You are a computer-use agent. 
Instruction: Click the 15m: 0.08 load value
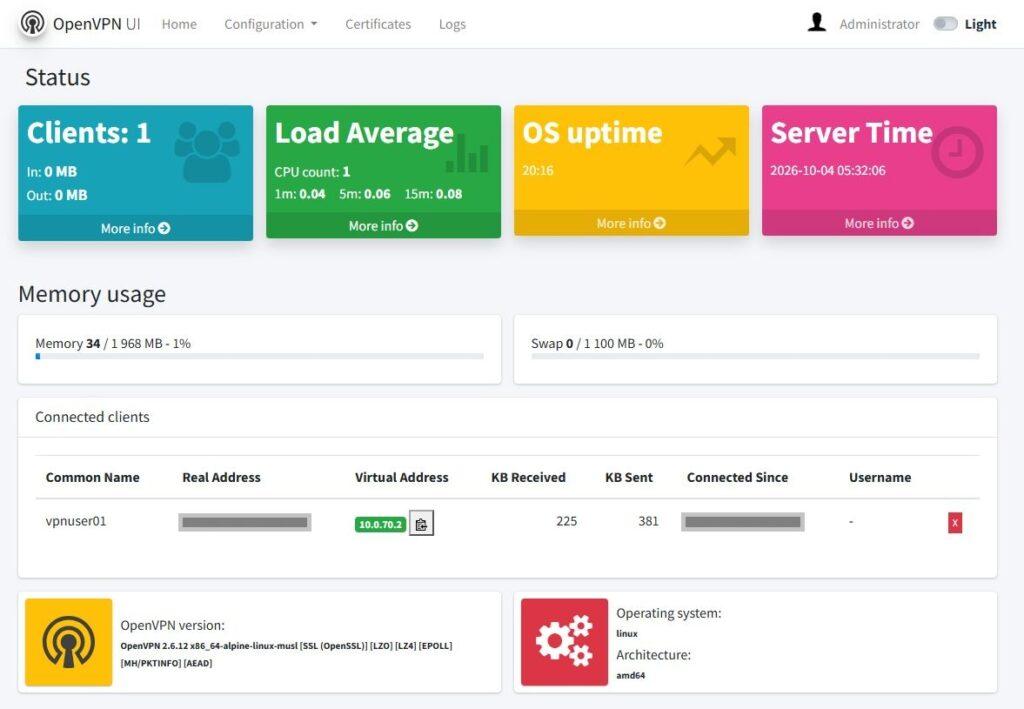433,194
